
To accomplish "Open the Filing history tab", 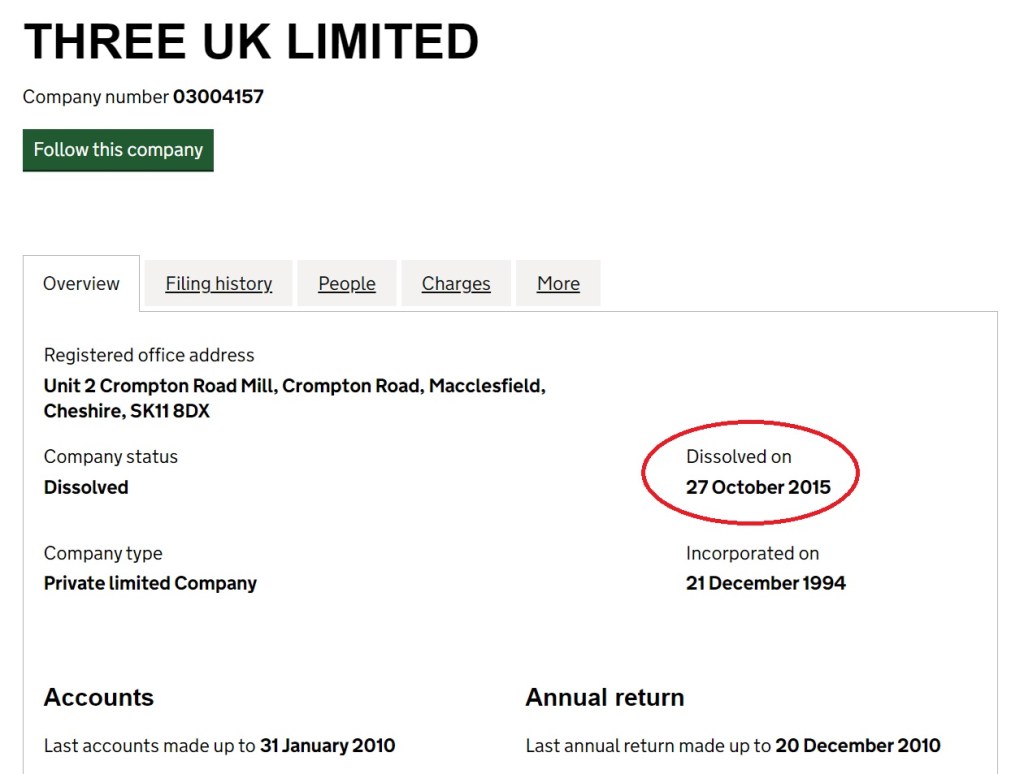I will pyautogui.click(x=218, y=284).
